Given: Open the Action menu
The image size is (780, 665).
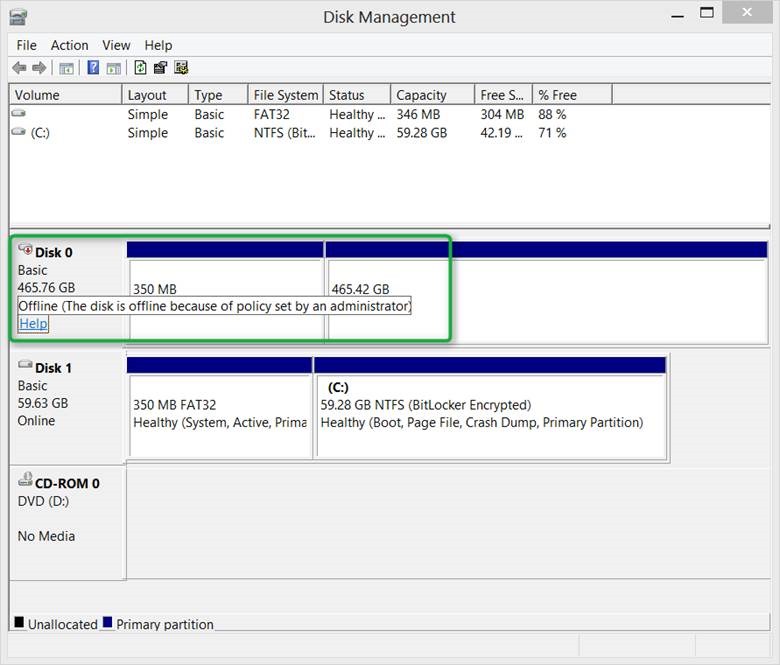Looking at the screenshot, I should (70, 45).
